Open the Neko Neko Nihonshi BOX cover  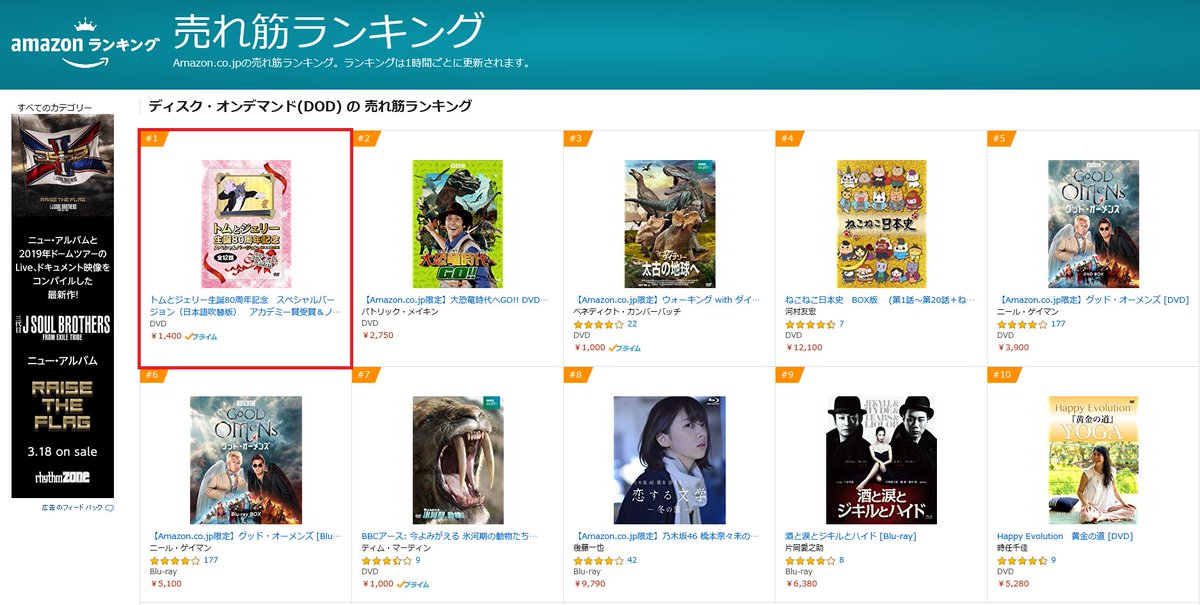click(x=882, y=224)
